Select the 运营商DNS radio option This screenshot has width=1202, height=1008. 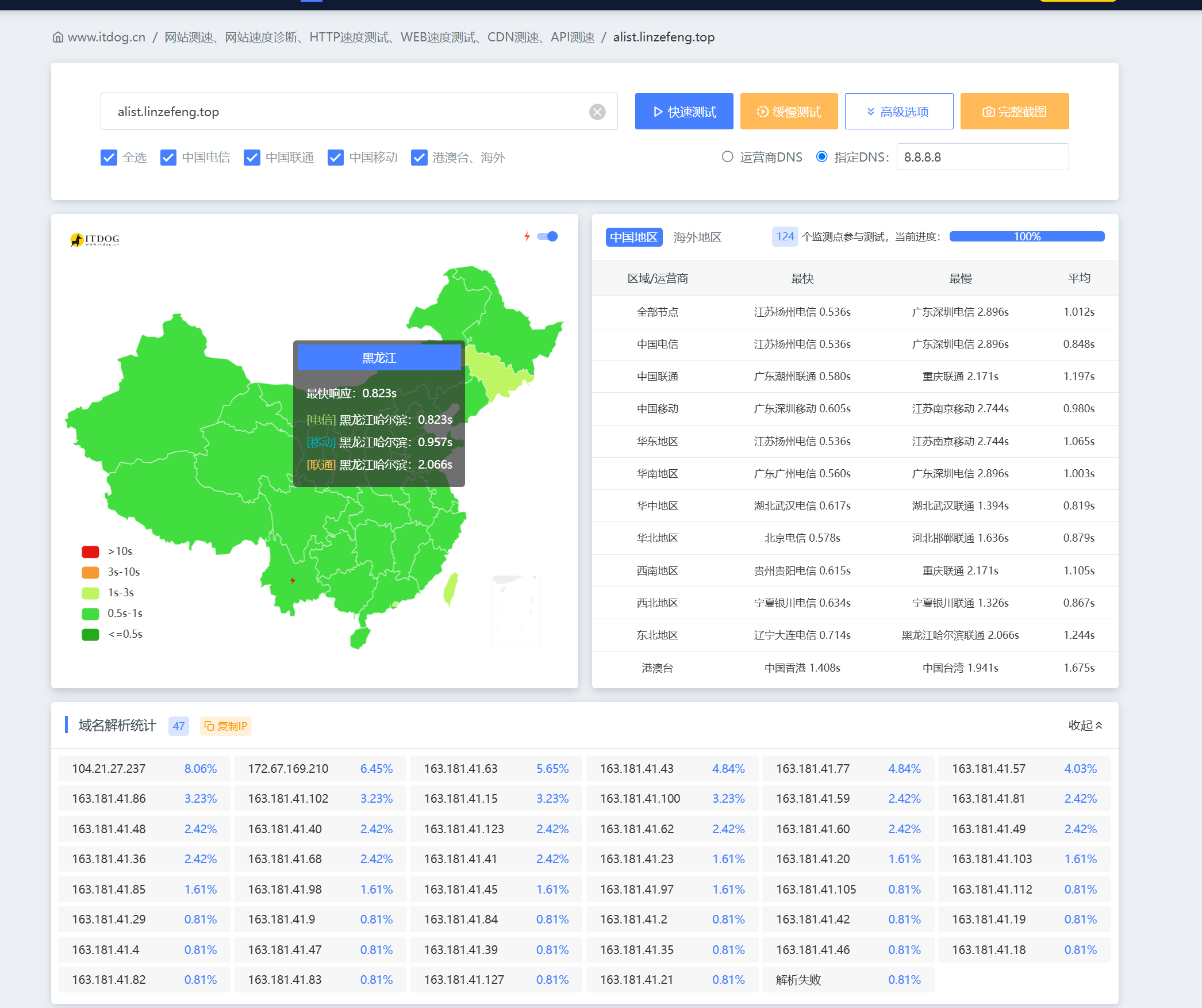point(728,156)
